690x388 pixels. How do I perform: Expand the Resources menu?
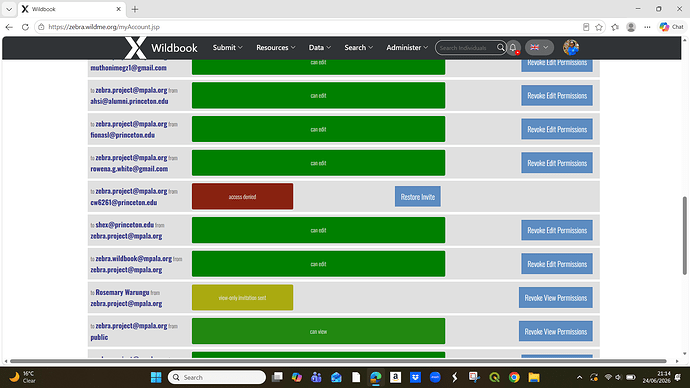tap(275, 48)
